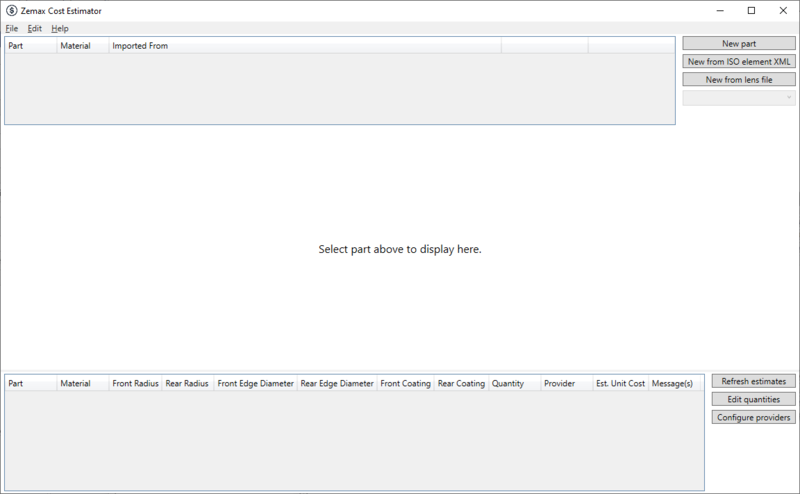800x494 pixels.
Task: Click Edit quantities button
Action: [754, 399]
